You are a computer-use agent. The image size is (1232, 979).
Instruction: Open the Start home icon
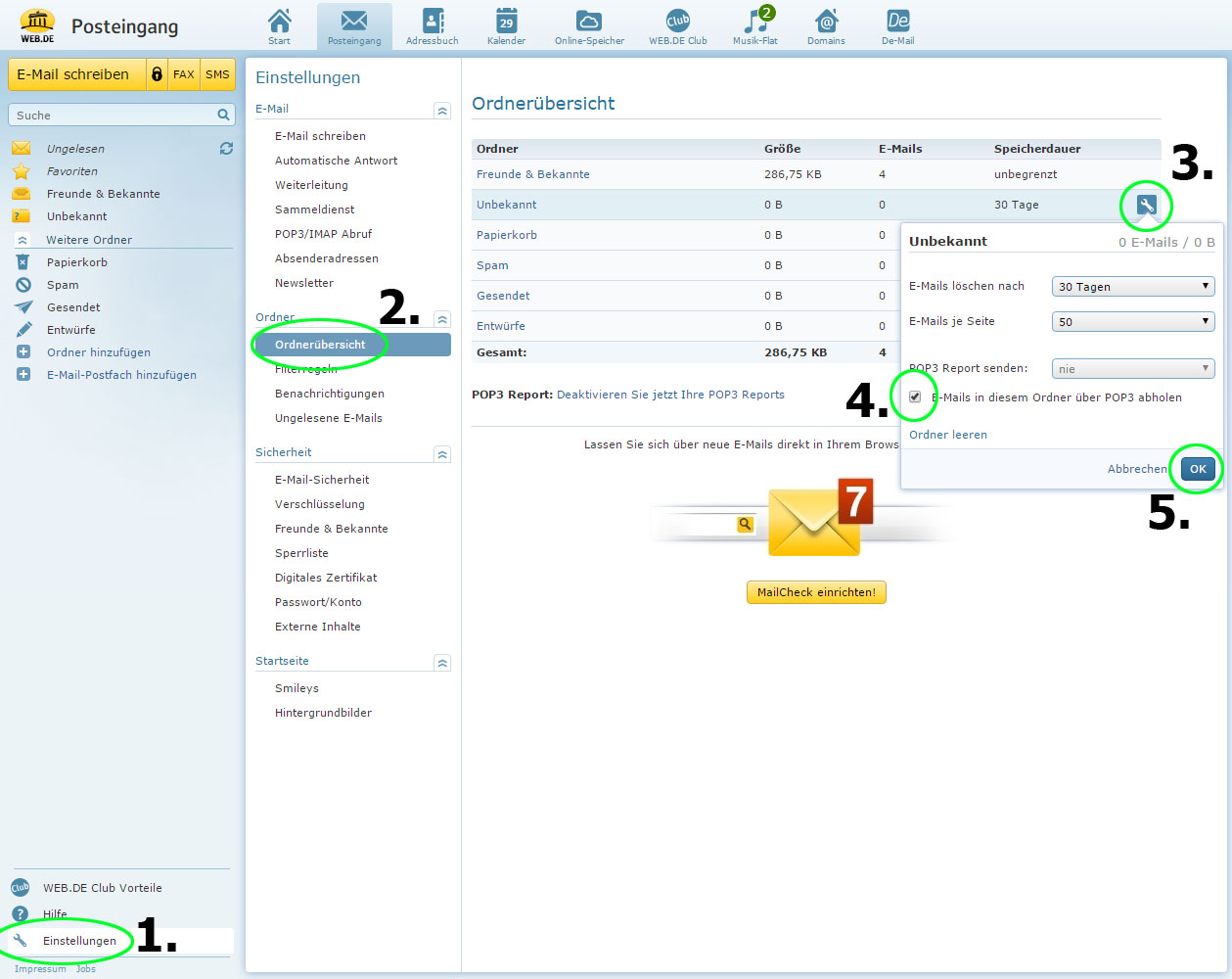click(x=279, y=21)
